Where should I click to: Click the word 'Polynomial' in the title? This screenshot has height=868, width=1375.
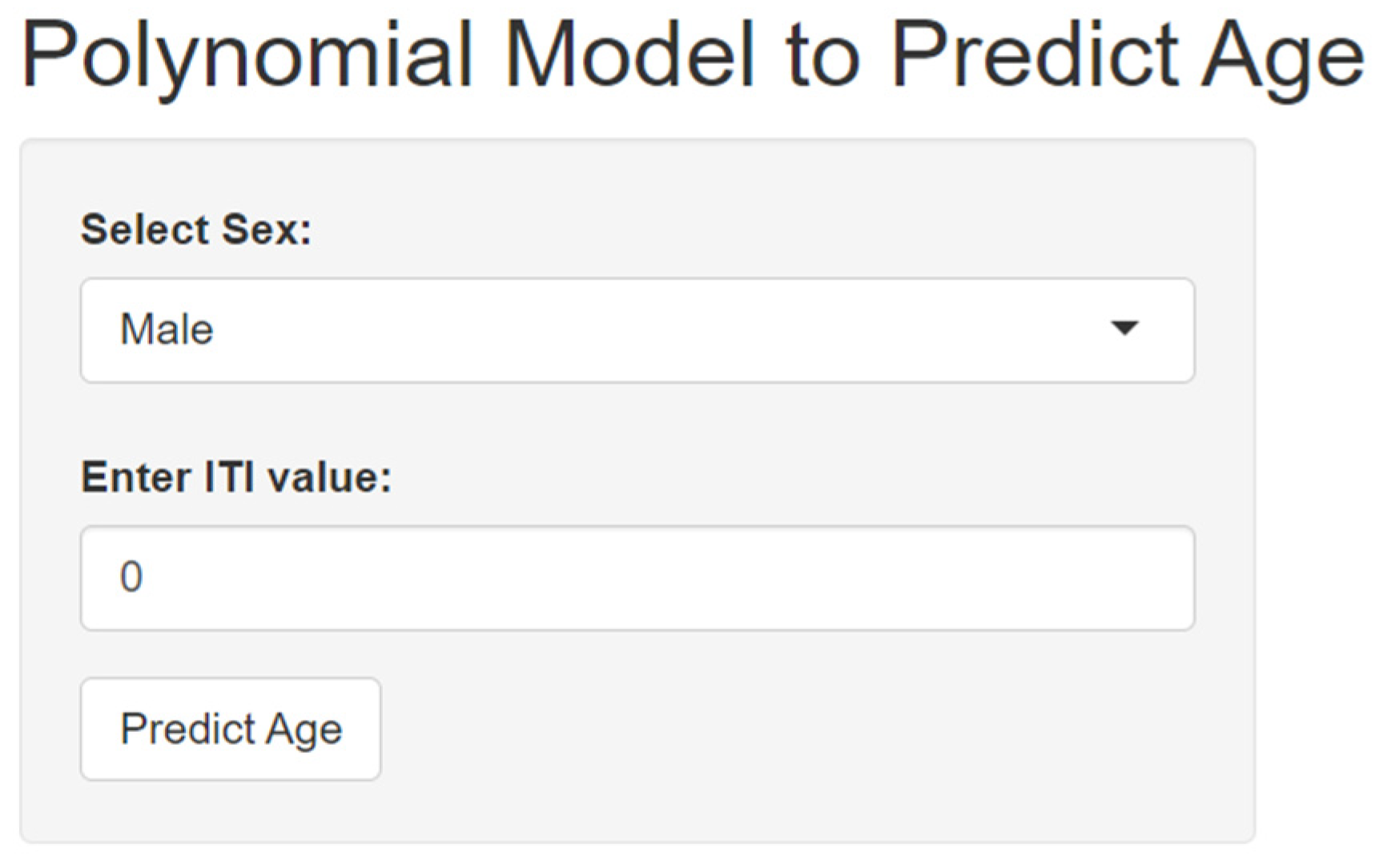click(247, 56)
